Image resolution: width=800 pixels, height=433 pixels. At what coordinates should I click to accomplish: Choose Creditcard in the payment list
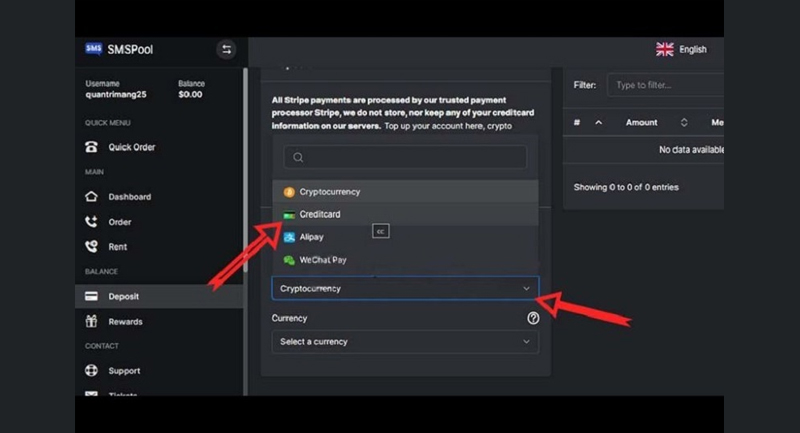tap(406, 214)
